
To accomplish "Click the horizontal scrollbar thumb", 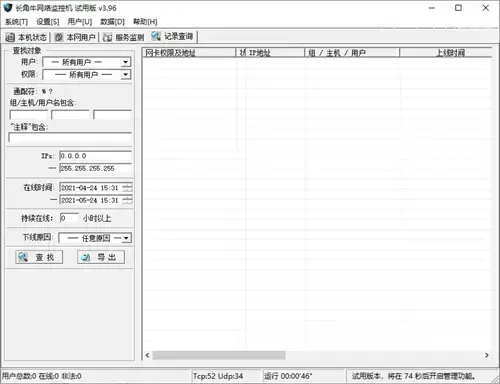I will click(219, 355).
